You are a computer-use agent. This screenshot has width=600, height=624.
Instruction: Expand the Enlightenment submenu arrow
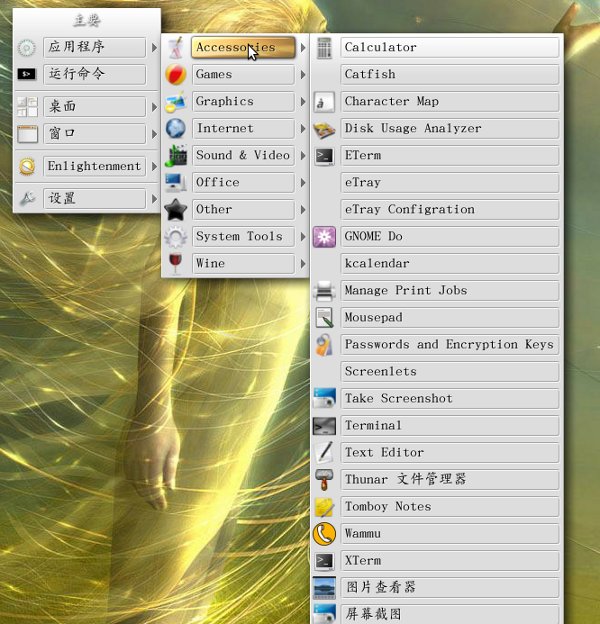tap(154, 166)
